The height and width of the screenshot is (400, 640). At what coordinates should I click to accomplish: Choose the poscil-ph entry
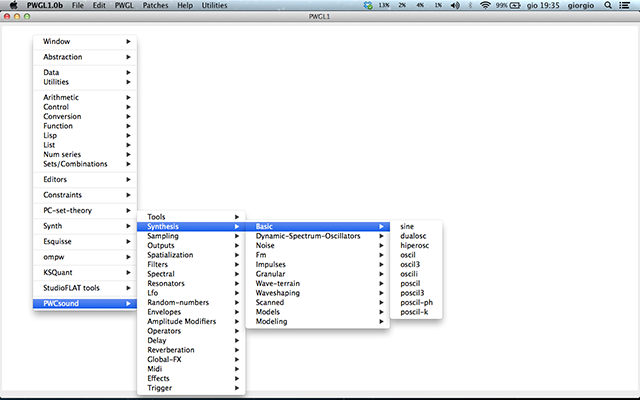(x=416, y=302)
